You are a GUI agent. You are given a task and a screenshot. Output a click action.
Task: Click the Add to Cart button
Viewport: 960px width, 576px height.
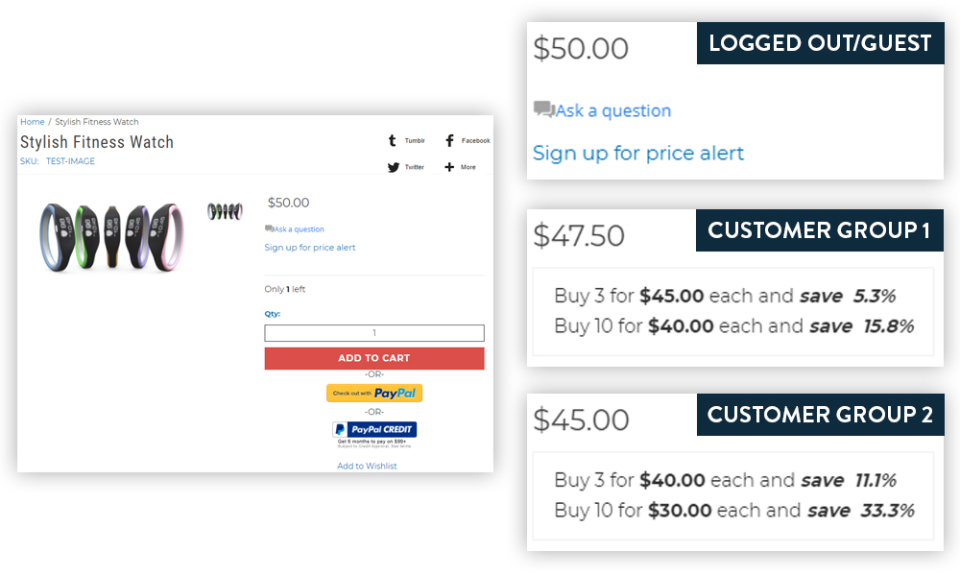tap(374, 358)
